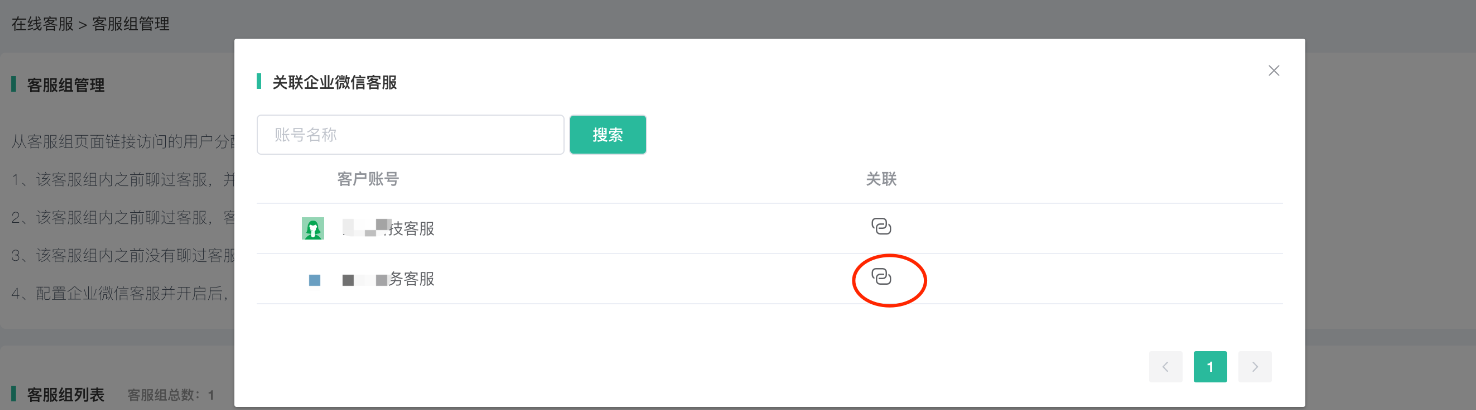Click the 客服组列表 heading
The image size is (1476, 410).
pyautogui.click(x=66, y=395)
